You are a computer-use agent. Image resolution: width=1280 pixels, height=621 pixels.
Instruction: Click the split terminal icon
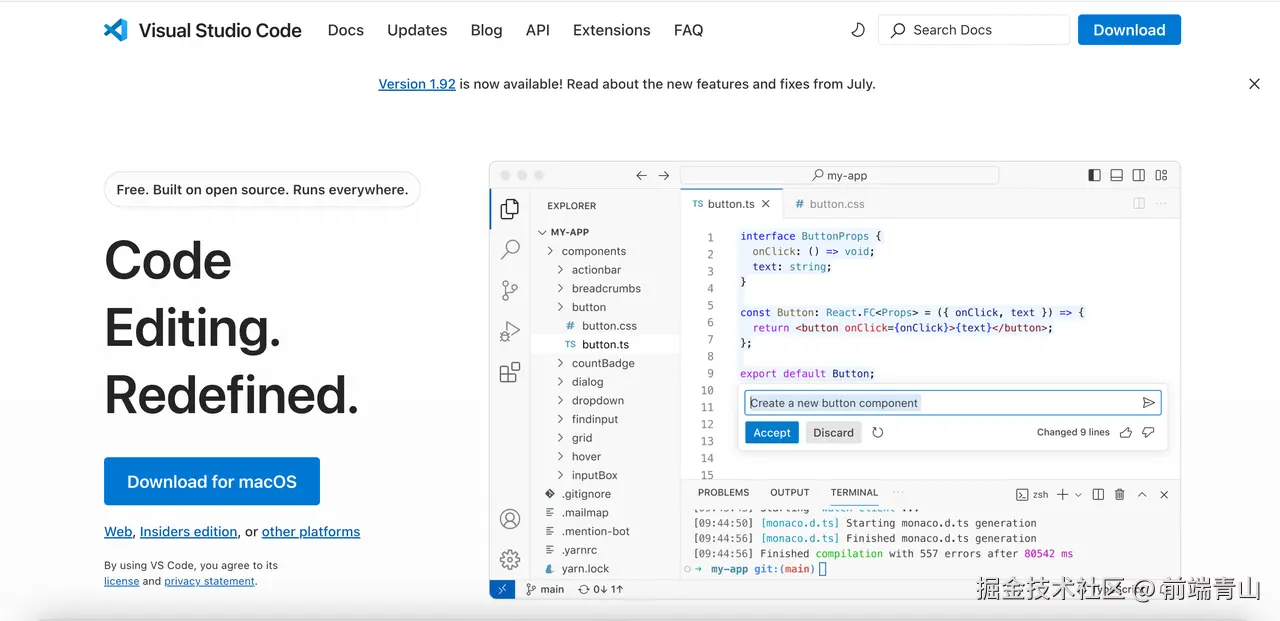click(x=1098, y=494)
